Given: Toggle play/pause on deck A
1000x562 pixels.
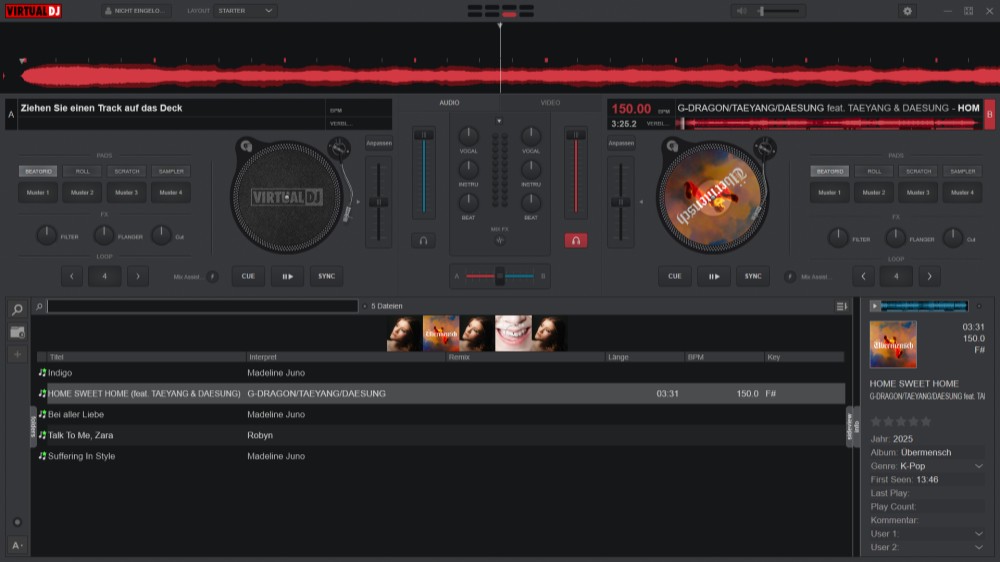Looking at the screenshot, I should 287,276.
